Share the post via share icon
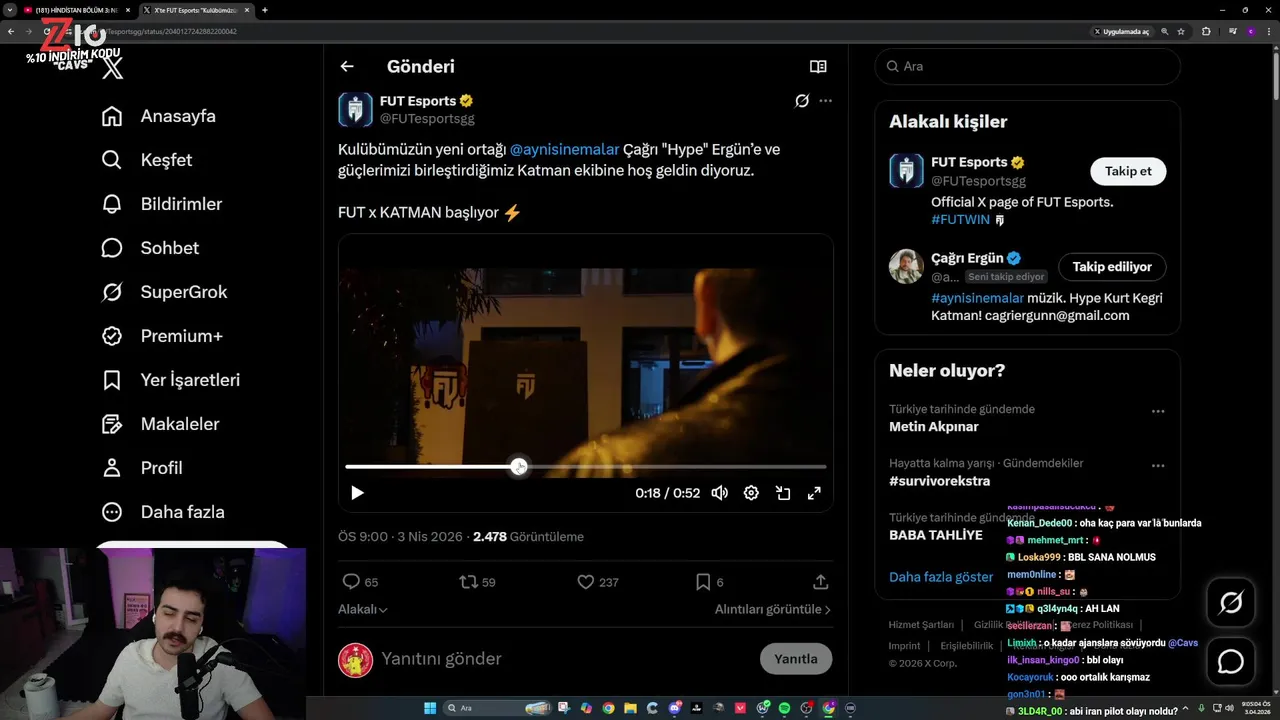 point(820,581)
